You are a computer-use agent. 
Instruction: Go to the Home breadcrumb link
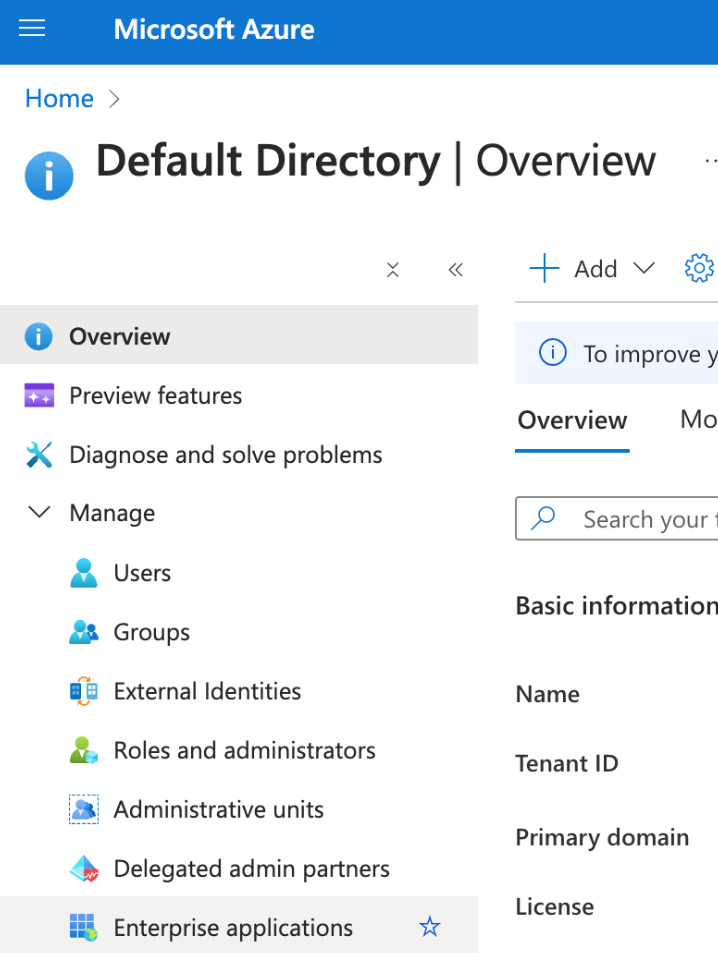[59, 98]
